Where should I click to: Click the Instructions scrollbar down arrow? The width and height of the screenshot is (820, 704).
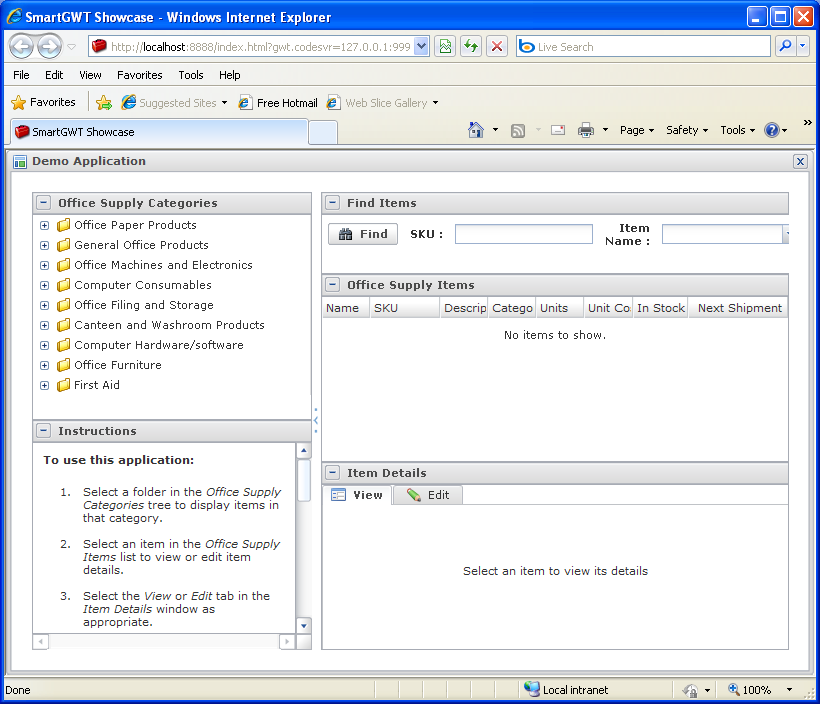pos(304,626)
